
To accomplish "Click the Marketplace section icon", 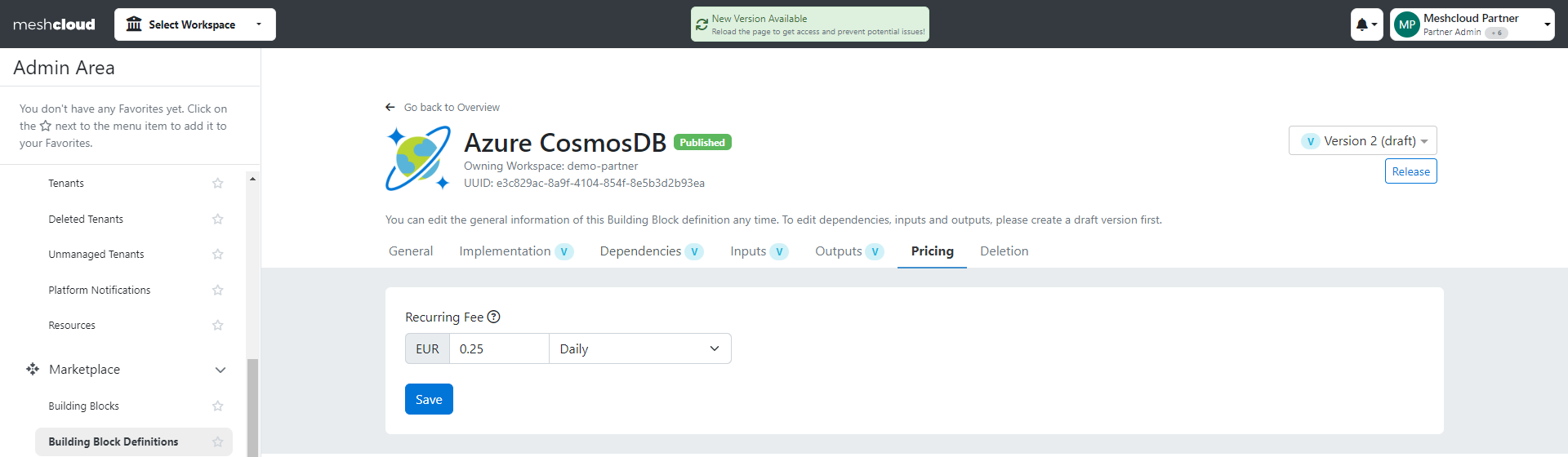I will (33, 369).
